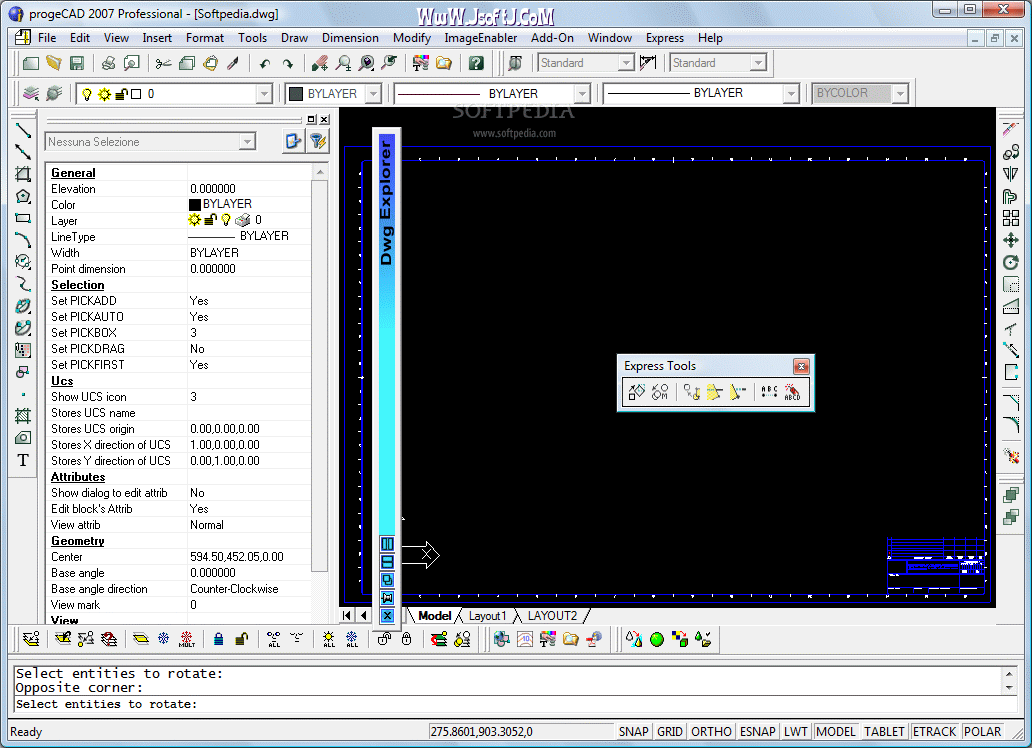
Task: Toggle ORTHO mode in status bar
Action: click(x=711, y=732)
